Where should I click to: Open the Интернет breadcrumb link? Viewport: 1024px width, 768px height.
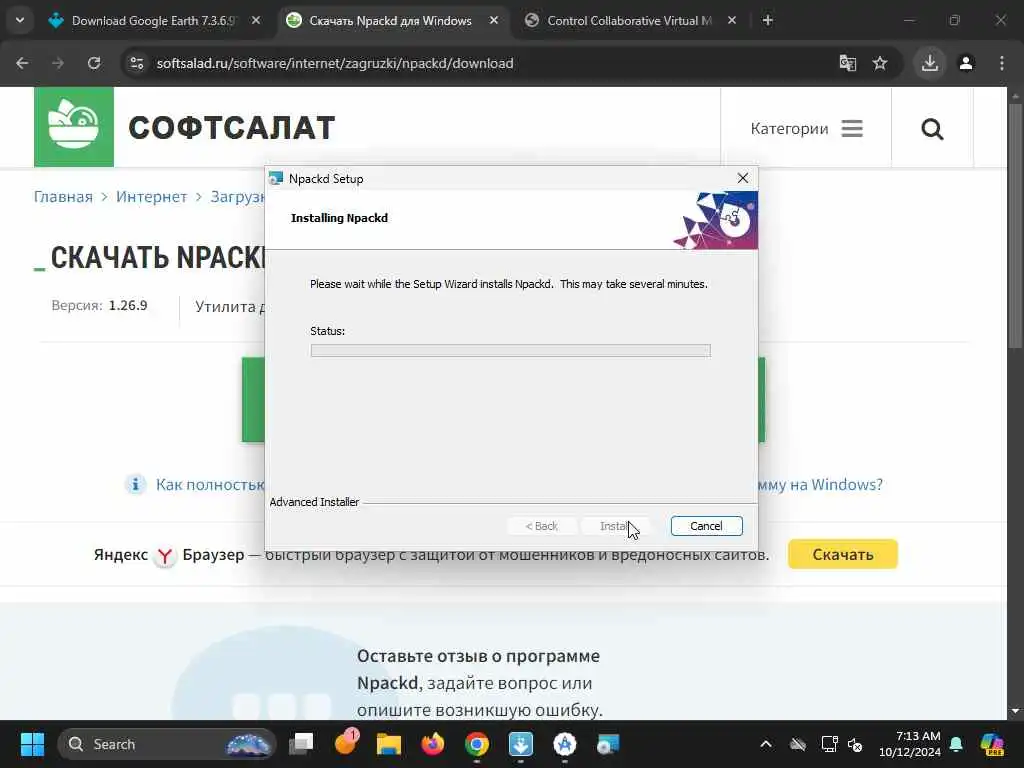(152, 197)
